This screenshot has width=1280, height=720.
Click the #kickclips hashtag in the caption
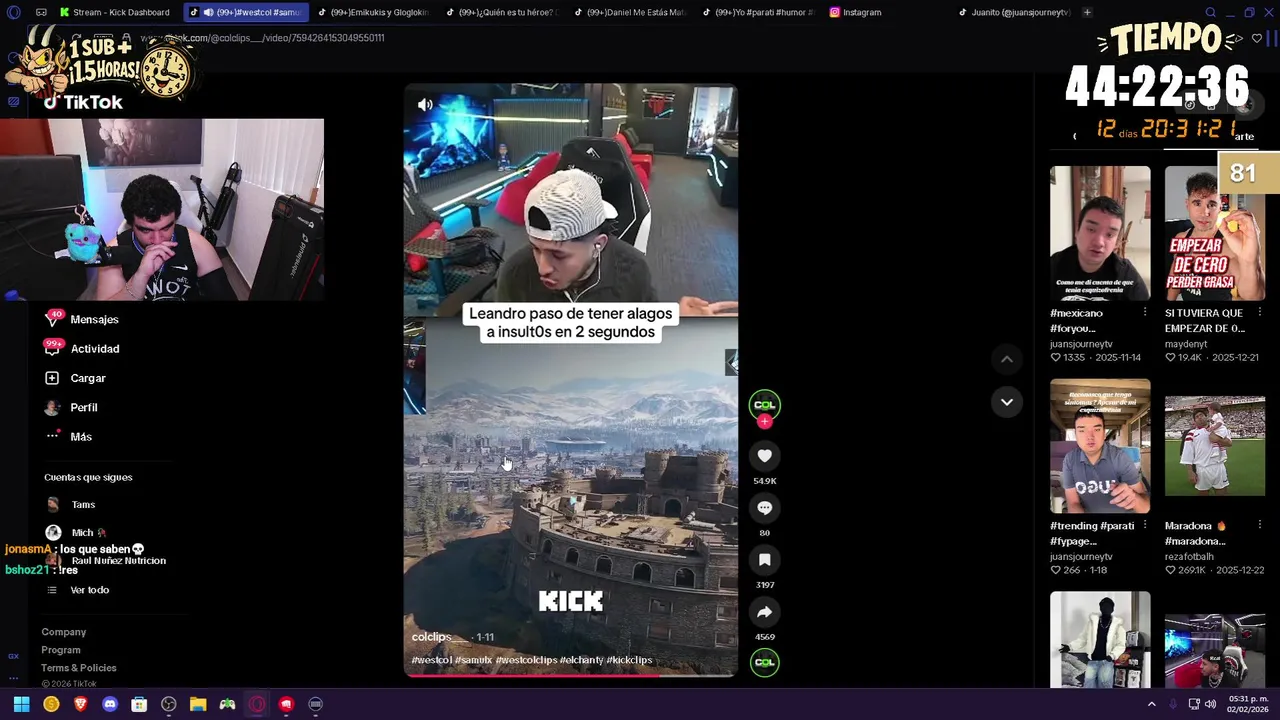629,660
